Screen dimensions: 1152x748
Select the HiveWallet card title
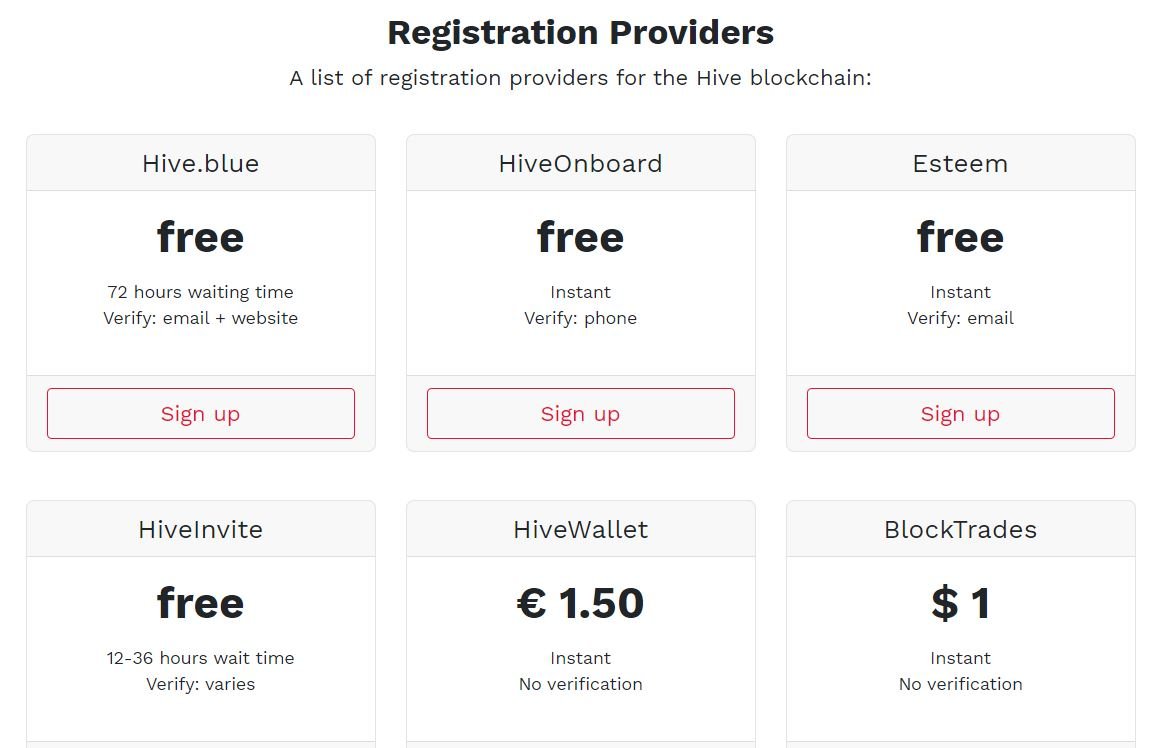pos(580,529)
